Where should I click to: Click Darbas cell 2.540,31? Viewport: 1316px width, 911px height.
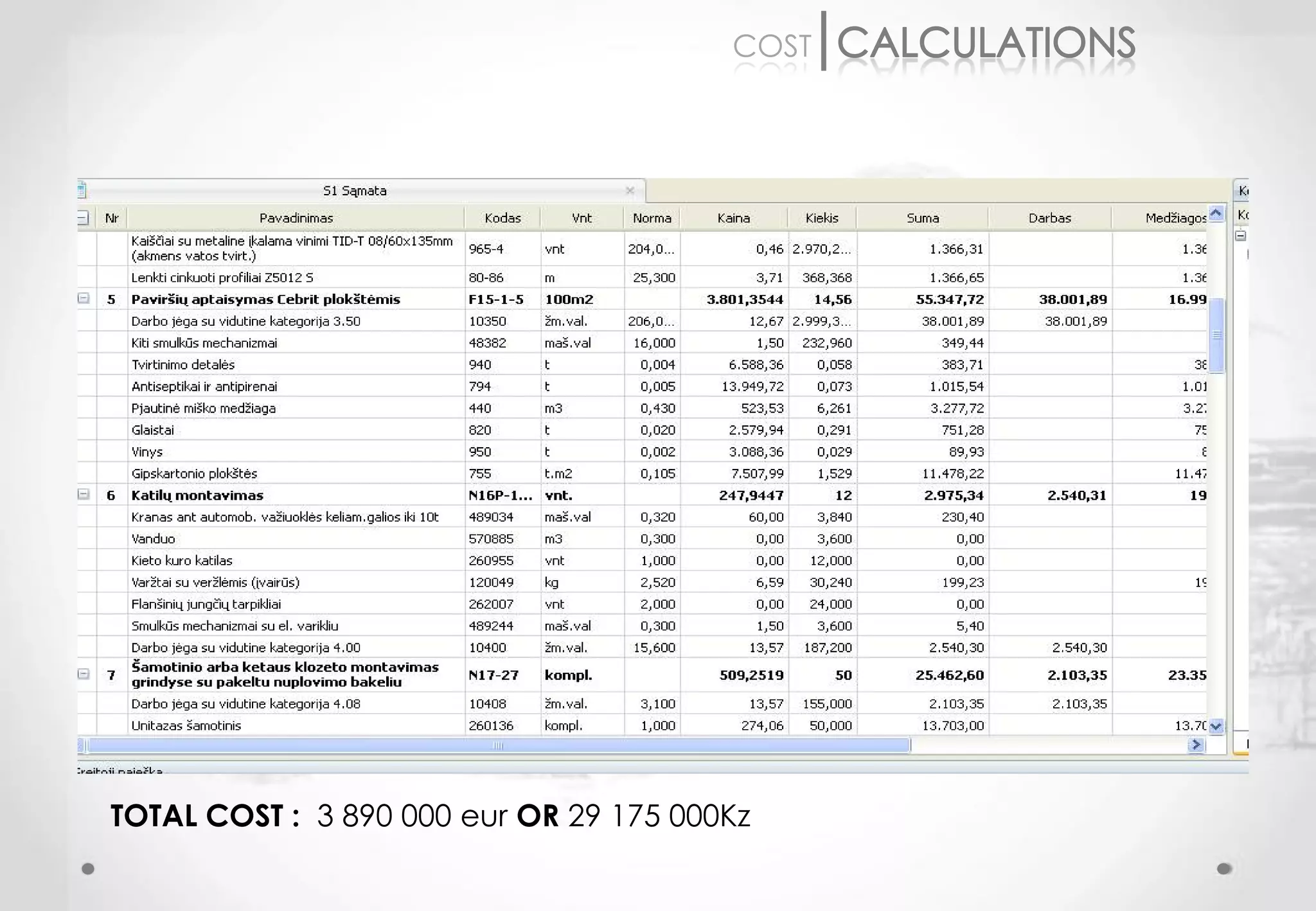pos(1050,495)
